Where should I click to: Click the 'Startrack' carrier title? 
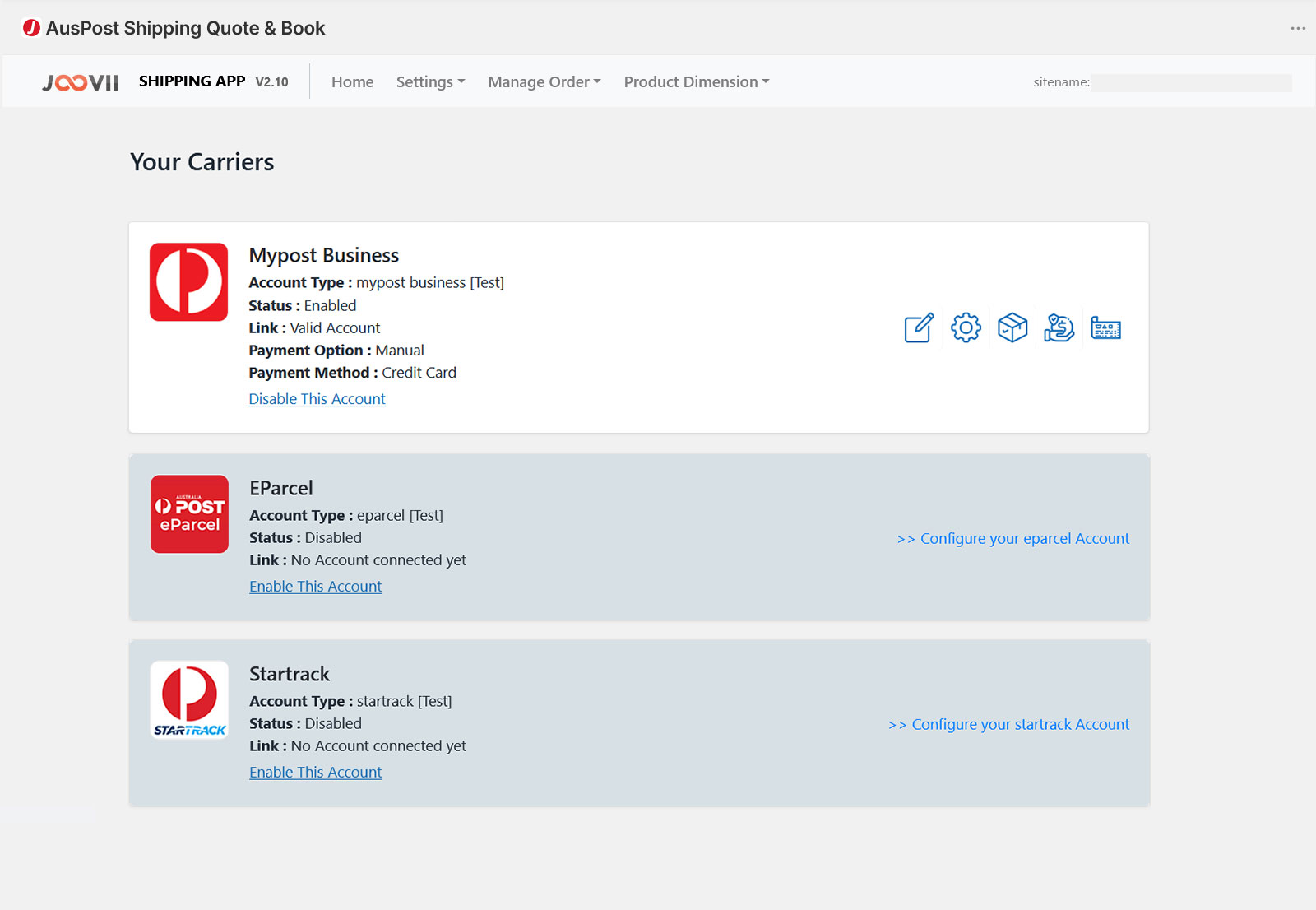290,675
